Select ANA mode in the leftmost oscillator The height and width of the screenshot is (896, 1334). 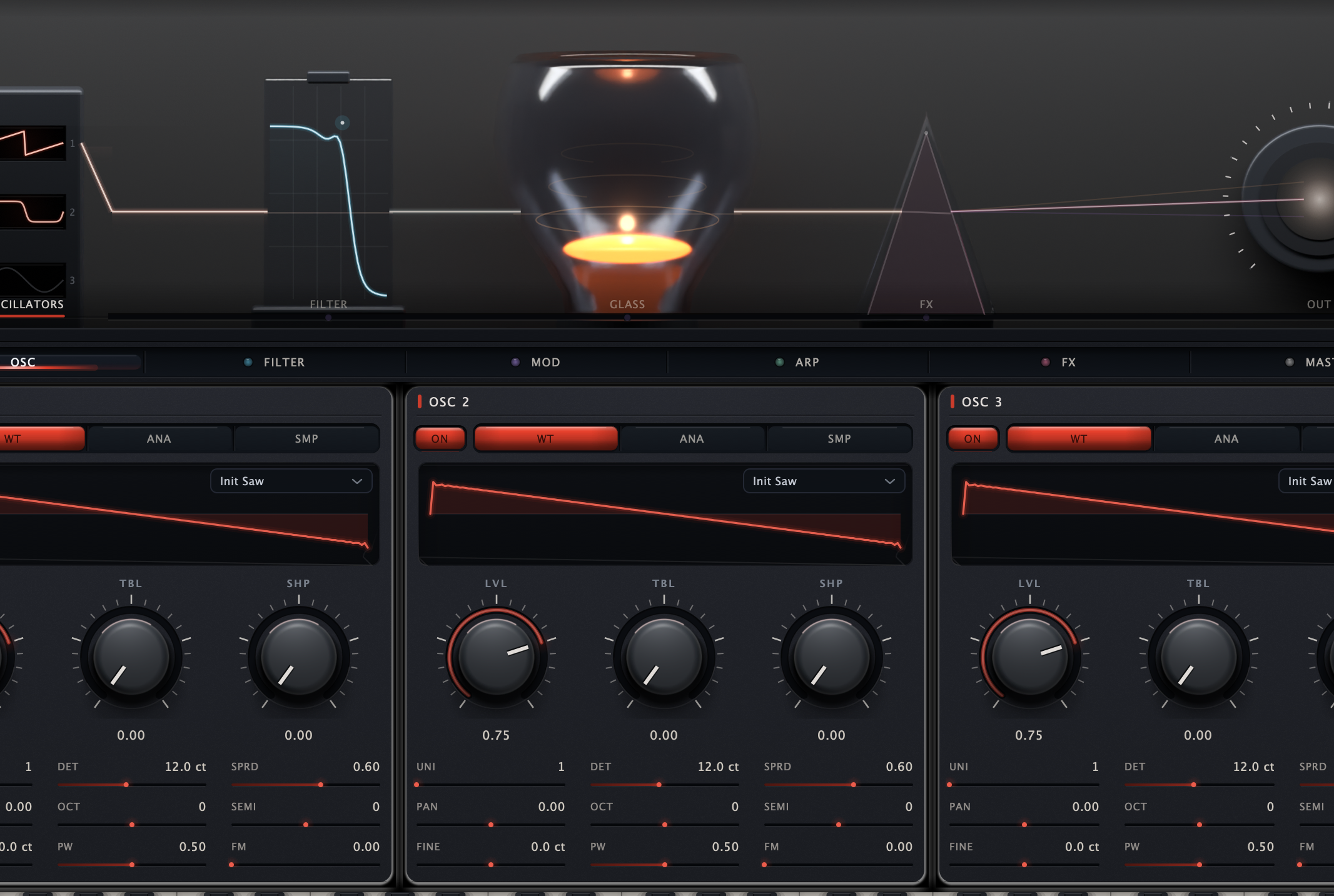(x=159, y=438)
